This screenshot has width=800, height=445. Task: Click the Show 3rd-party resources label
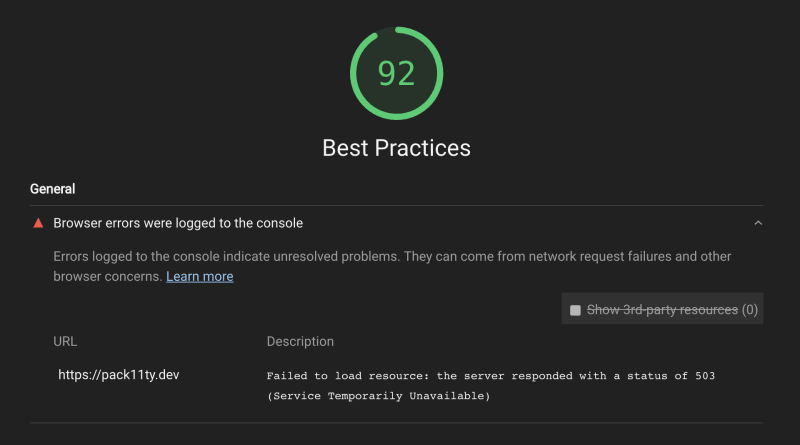point(662,310)
